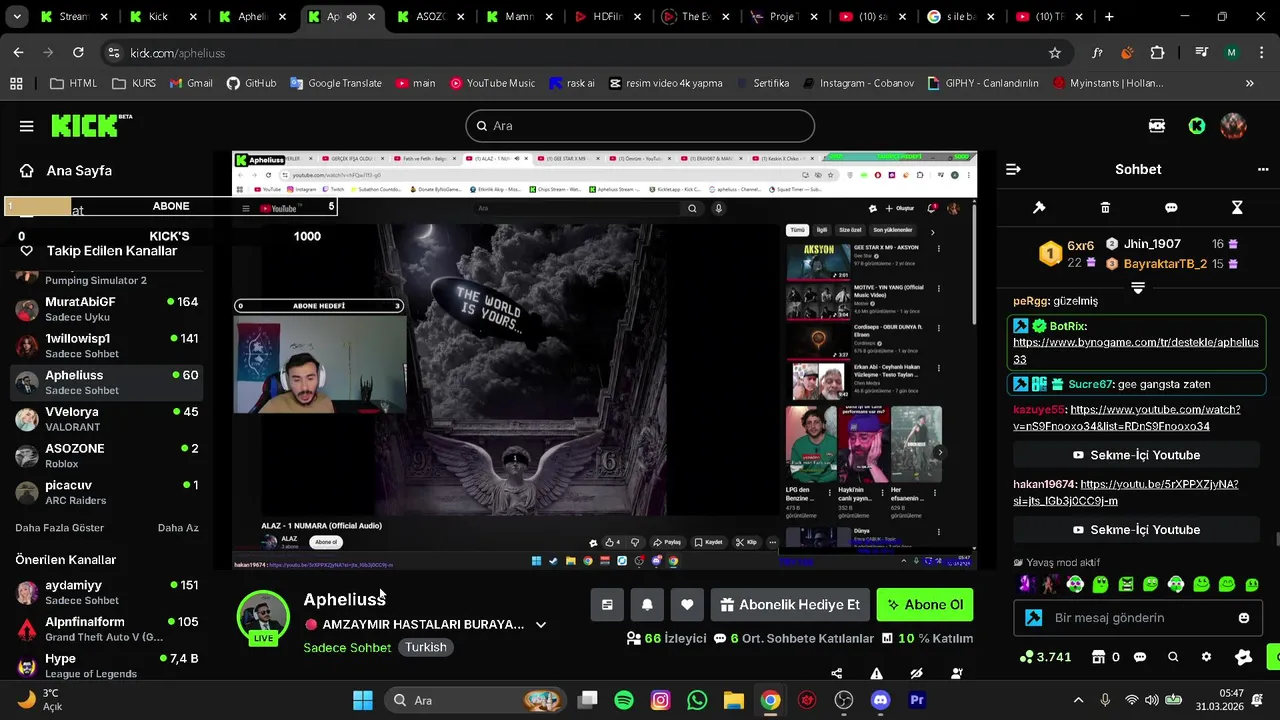Open kazuye55's YouTube link in chat
Image resolution: width=1280 pixels, height=720 pixels.
pos(1128,418)
